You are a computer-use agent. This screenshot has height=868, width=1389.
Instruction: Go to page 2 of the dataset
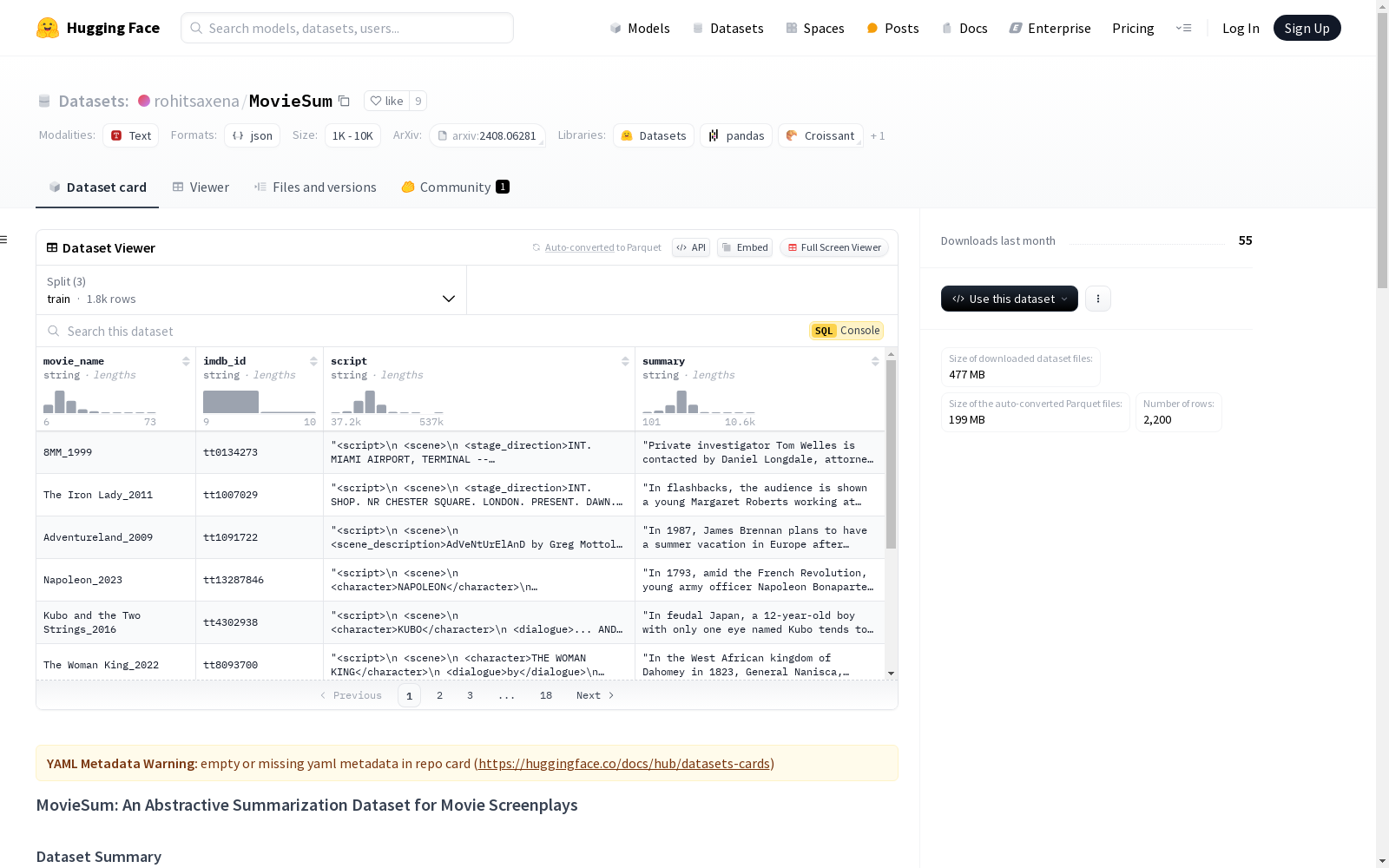[x=440, y=695]
